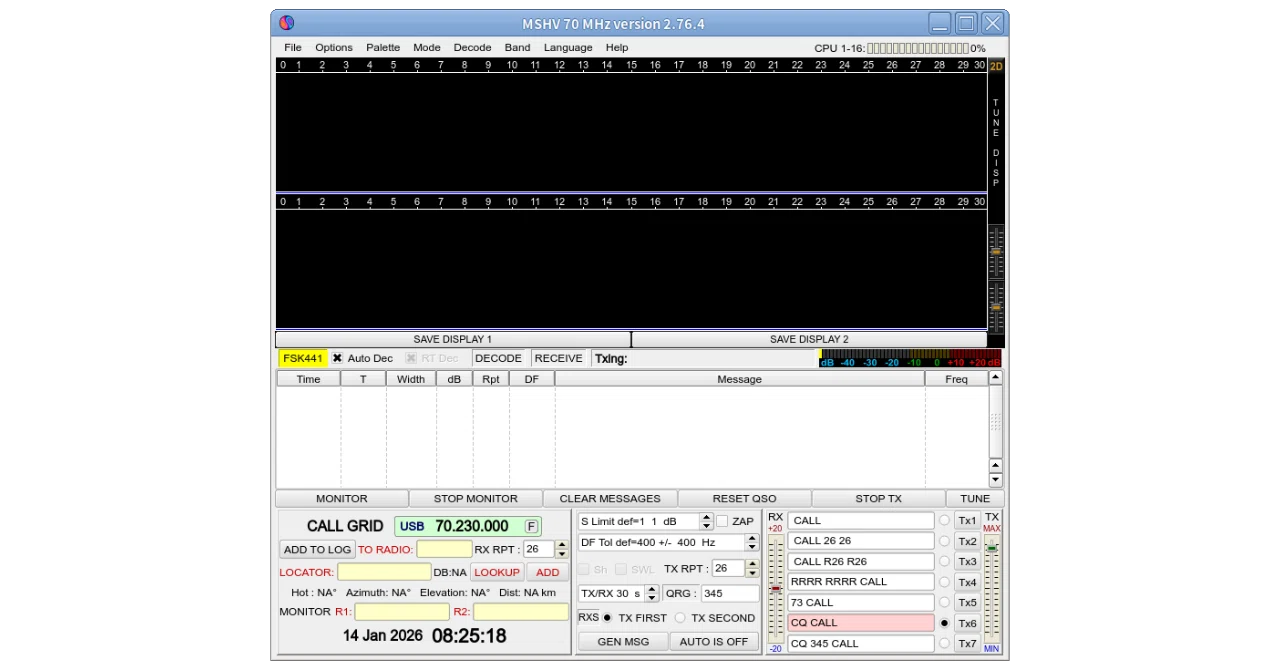Screen dimensions: 1280x670
Task: Click the F button beside the frequency
Action: click(x=531, y=526)
